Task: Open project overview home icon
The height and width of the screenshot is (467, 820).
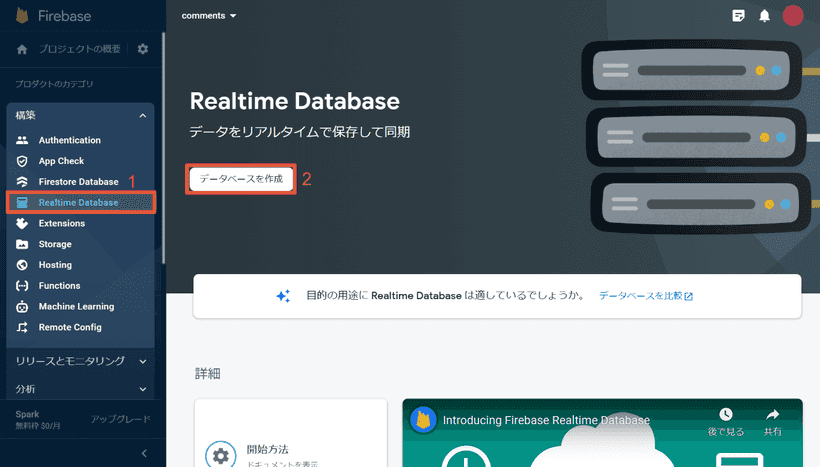Action: point(22,50)
